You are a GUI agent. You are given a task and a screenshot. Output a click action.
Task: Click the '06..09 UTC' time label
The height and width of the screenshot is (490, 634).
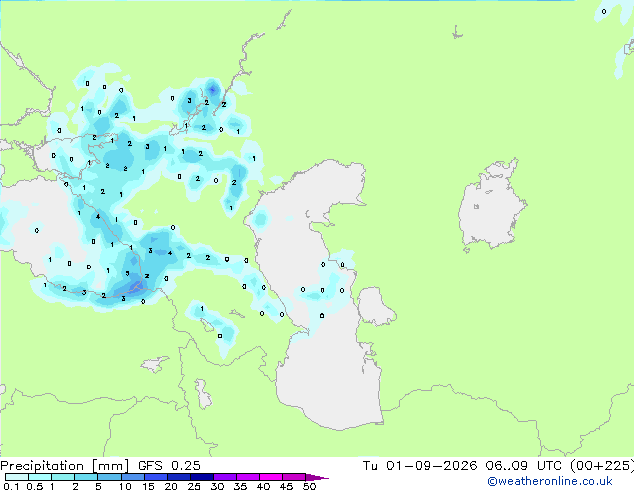coord(524,466)
